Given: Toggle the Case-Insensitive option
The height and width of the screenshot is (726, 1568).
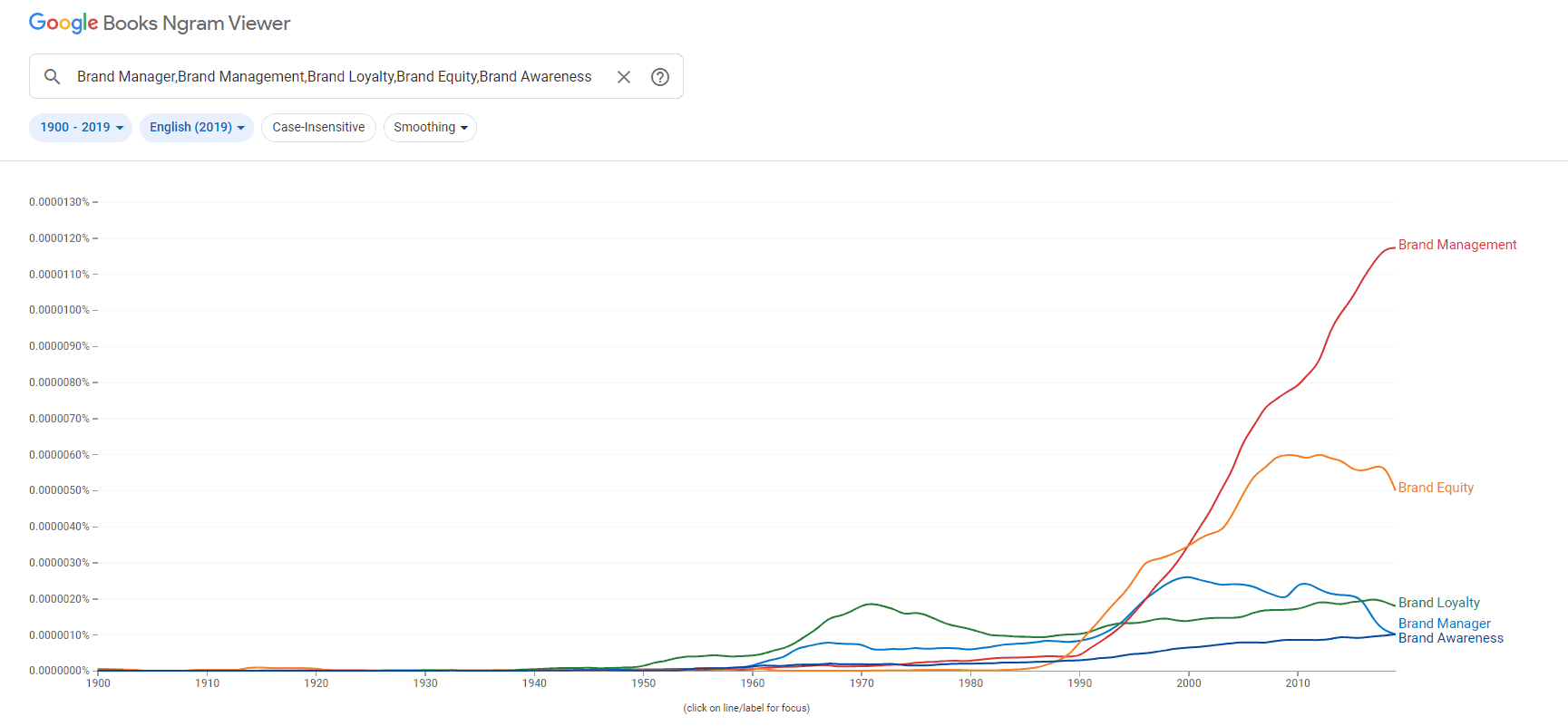Looking at the screenshot, I should (x=318, y=128).
